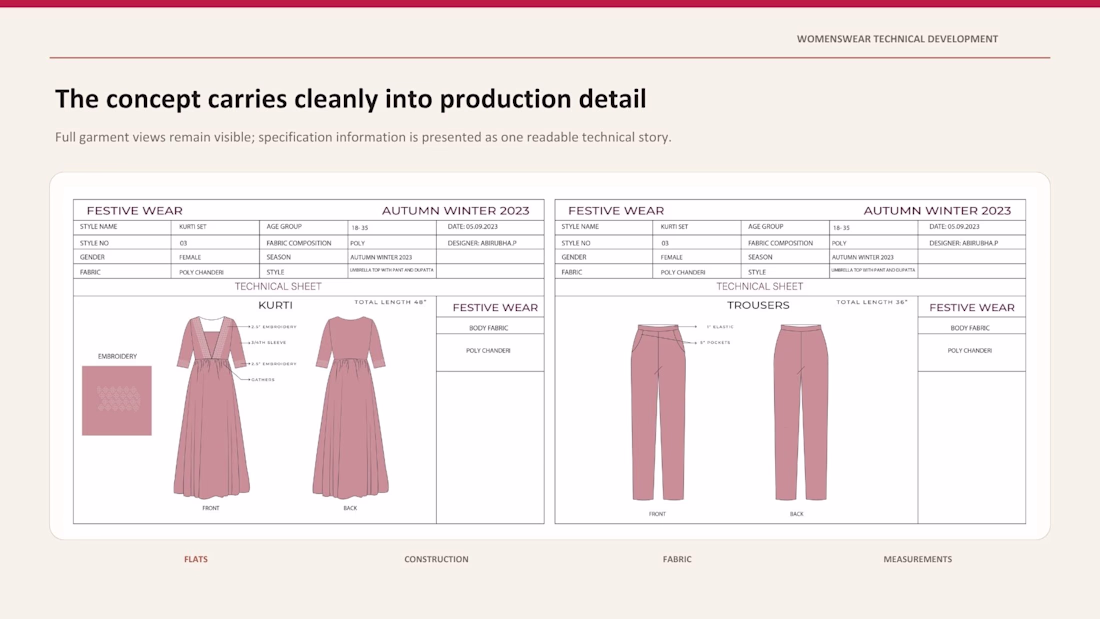Go to the MEASUREMENTS tab
Image resolution: width=1100 pixels, height=619 pixels.
[918, 559]
